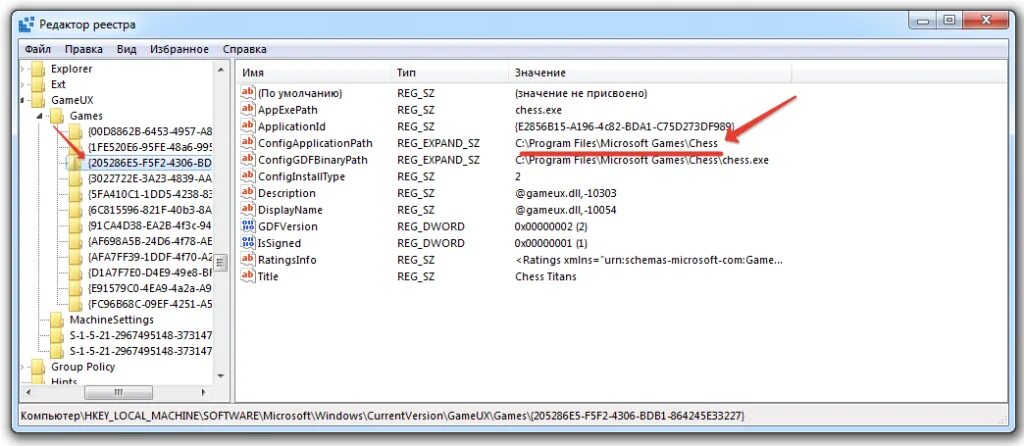
Task: Click folder icon of {3022722E-3A23-4839 key
Action: coord(76,178)
